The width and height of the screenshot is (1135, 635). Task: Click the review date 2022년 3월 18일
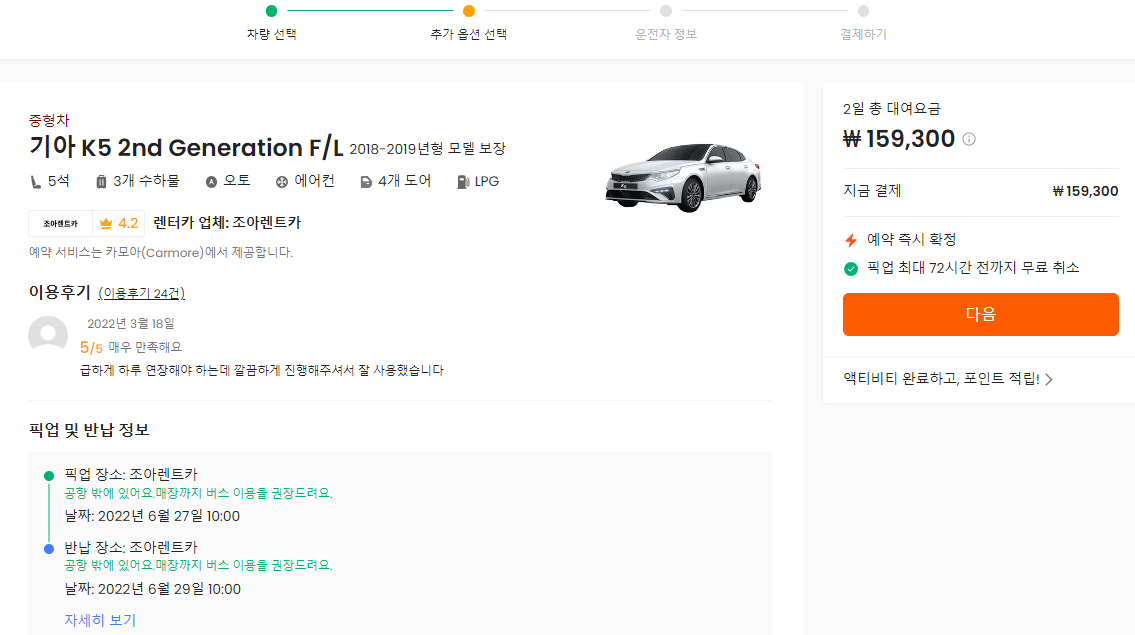pos(131,324)
